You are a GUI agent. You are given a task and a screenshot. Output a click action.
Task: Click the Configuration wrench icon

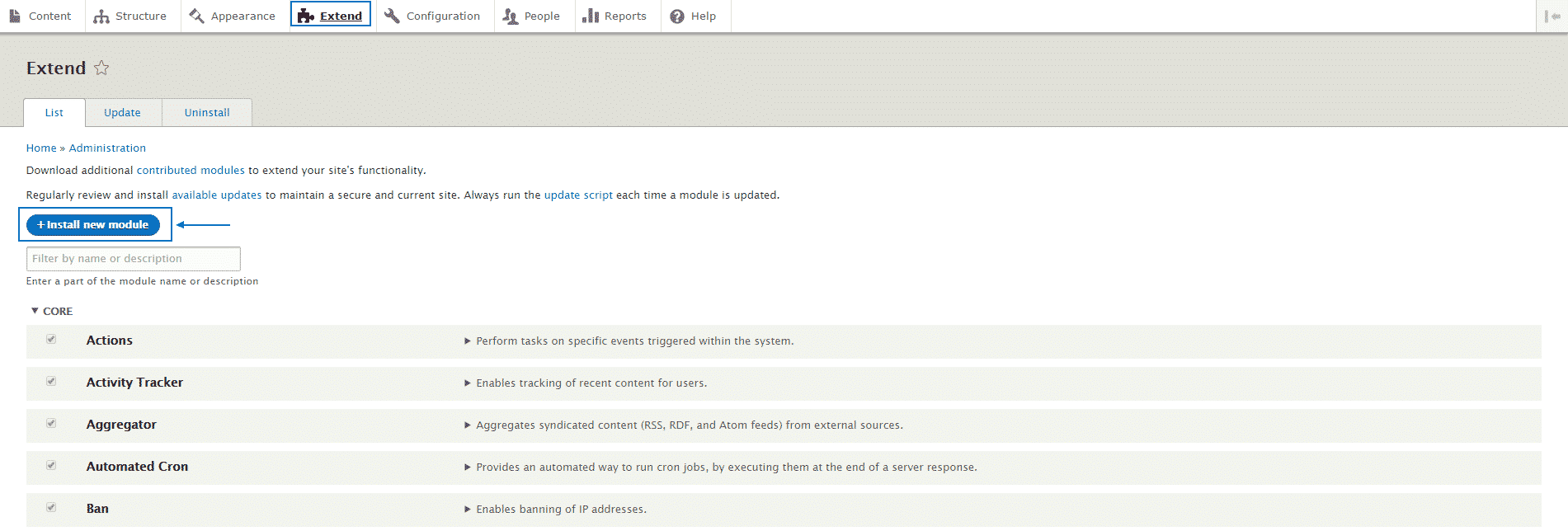[x=392, y=16]
